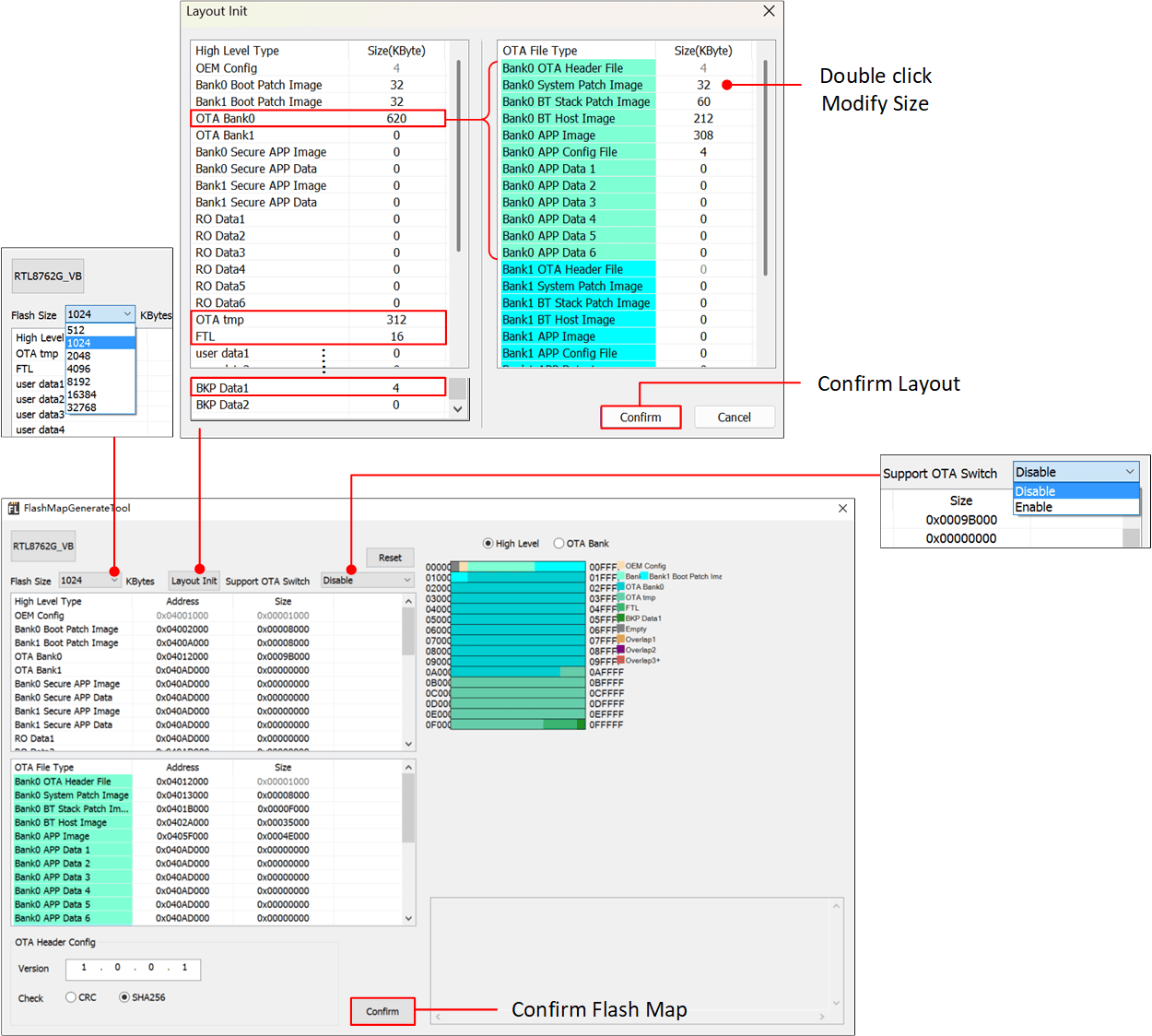The height and width of the screenshot is (1036, 1152).
Task: Select the Bank0 OTA Header File row in Layout Init
Action: click(626, 68)
